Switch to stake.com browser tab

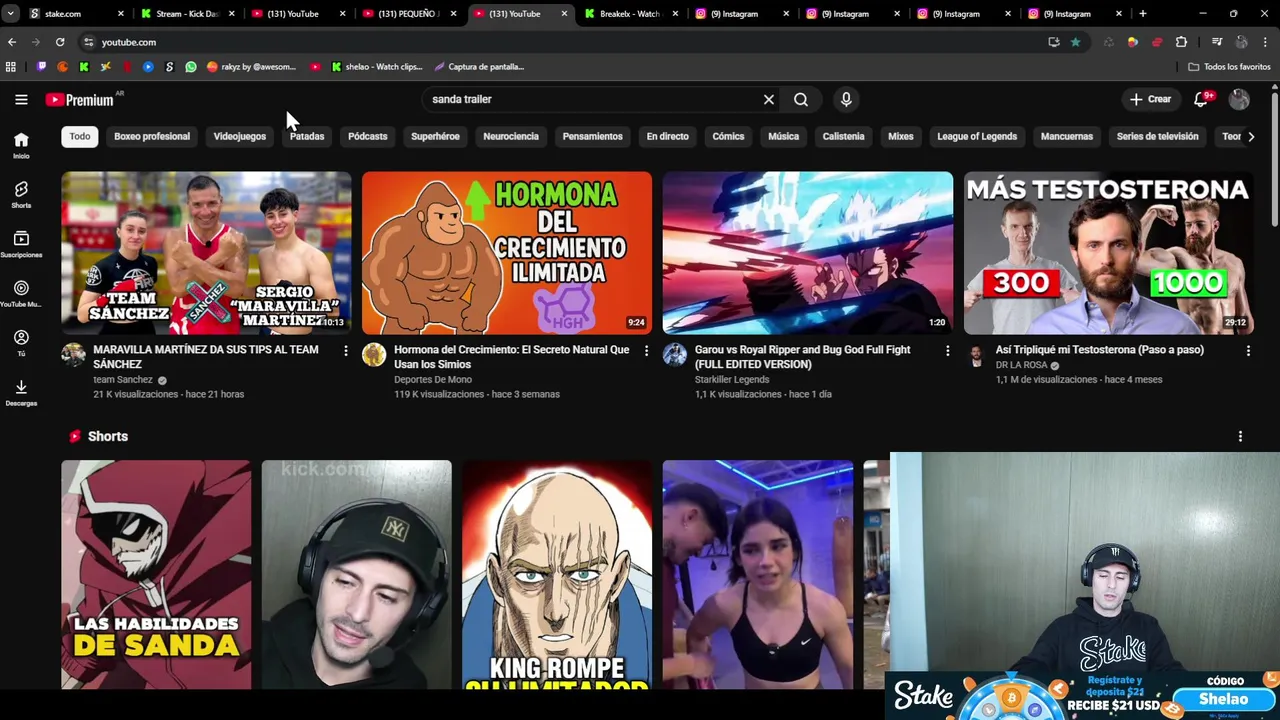pyautogui.click(x=76, y=14)
